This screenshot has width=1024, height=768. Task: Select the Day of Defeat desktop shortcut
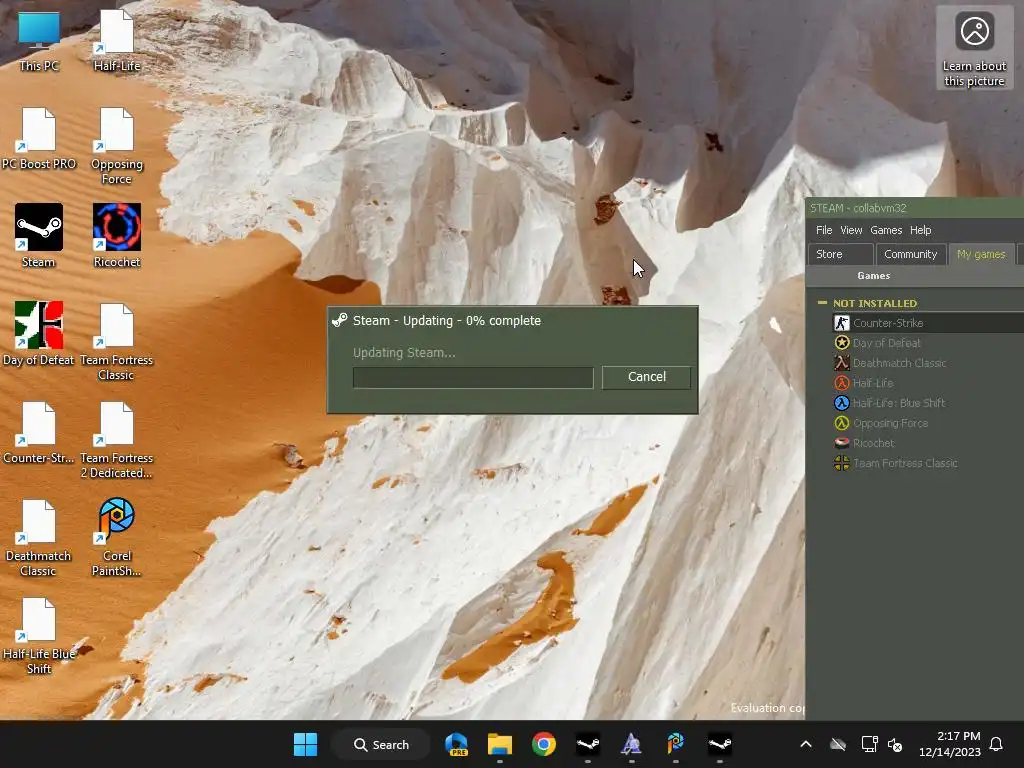[x=39, y=334]
